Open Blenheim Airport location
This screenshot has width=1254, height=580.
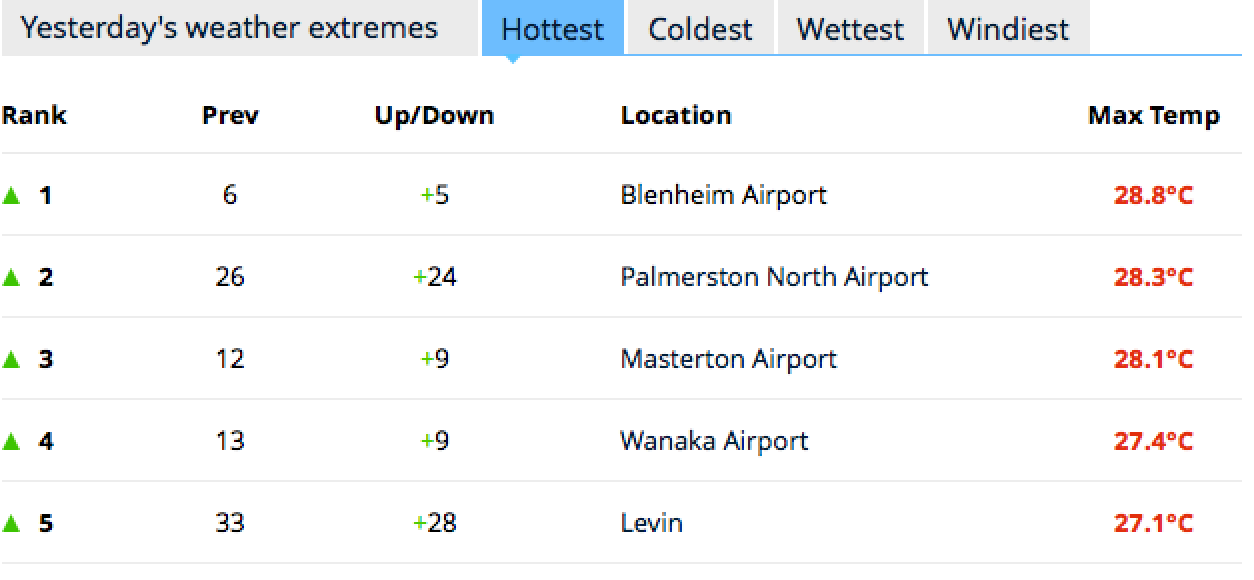[723, 194]
